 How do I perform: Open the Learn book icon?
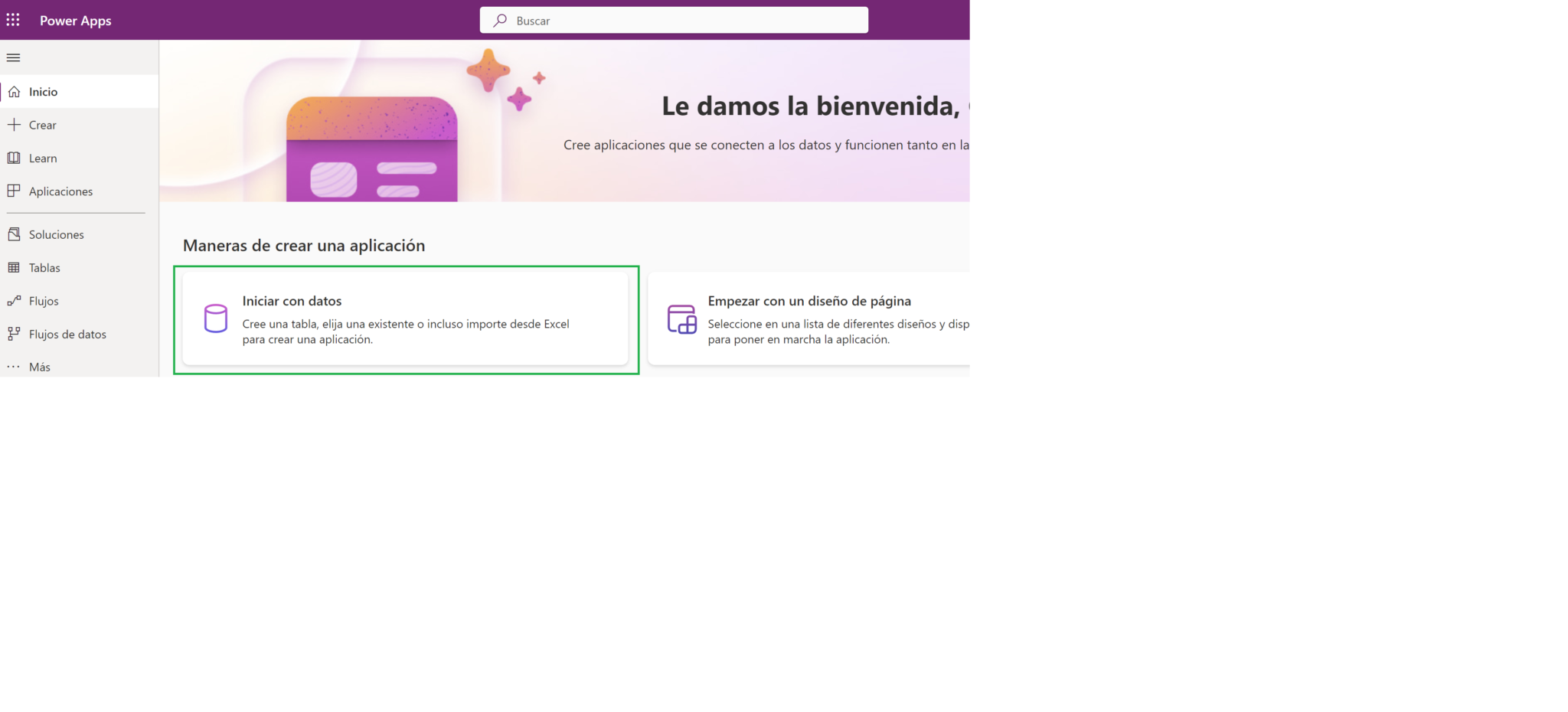[14, 158]
